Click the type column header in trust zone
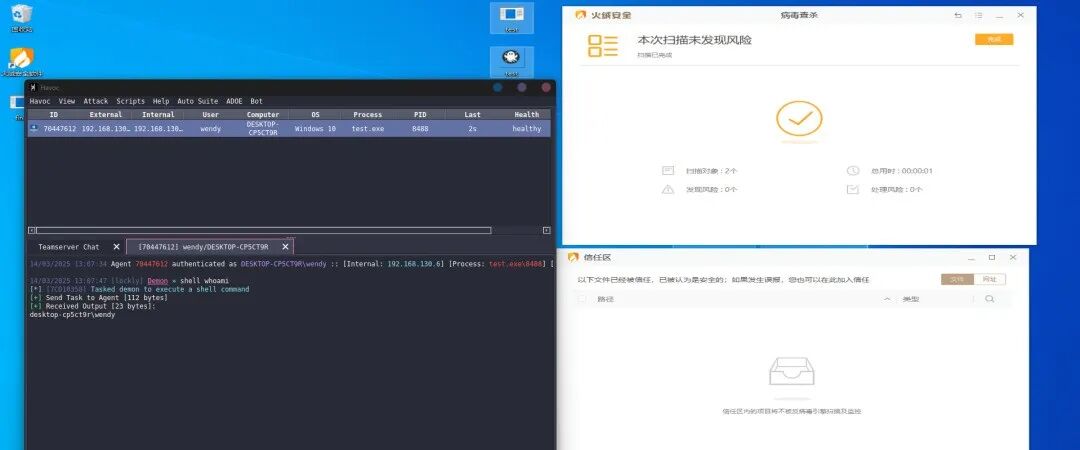The height and width of the screenshot is (450, 1080). coord(911,299)
